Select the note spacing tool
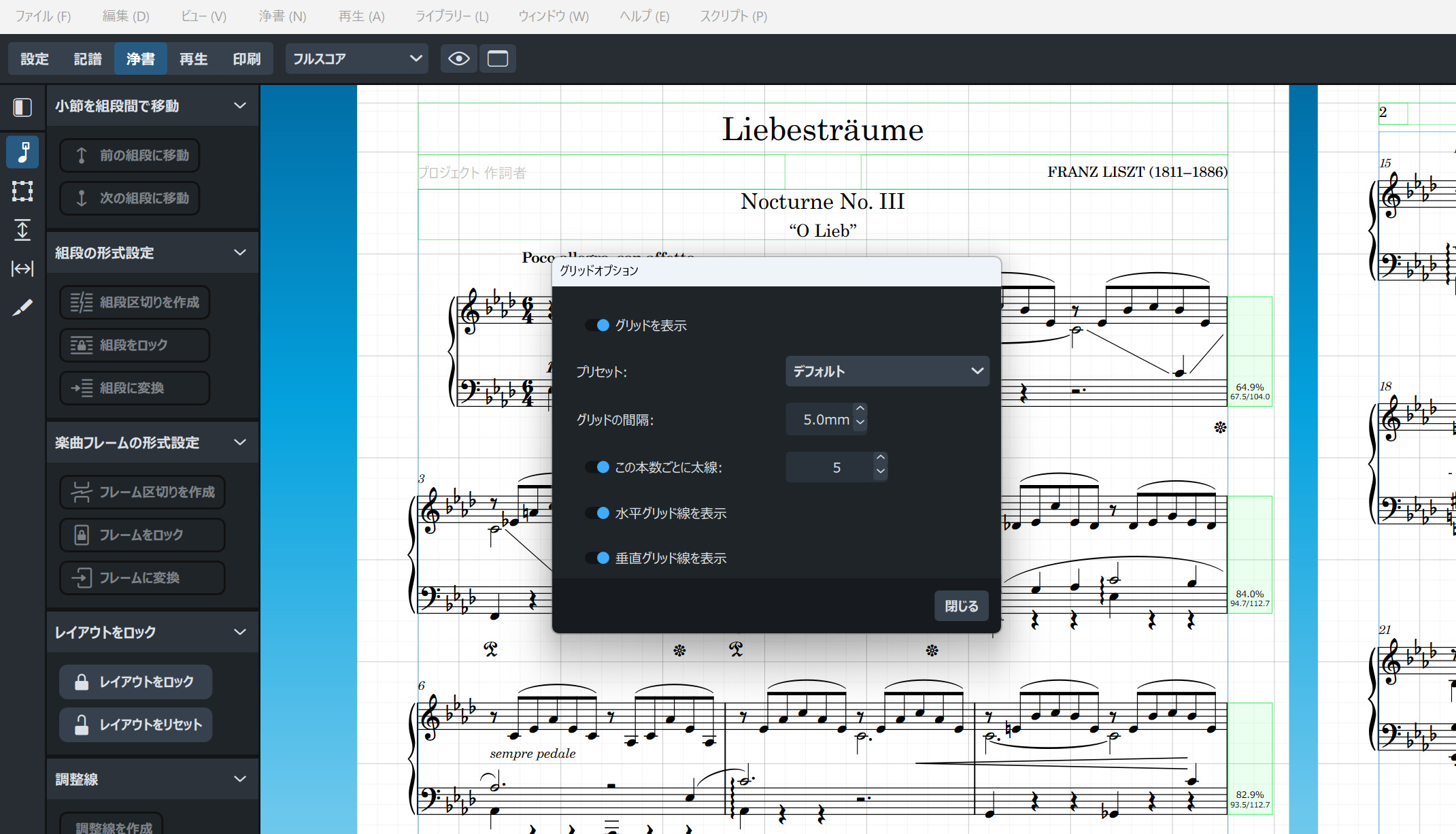Screen dimensions: 1456x834 [x=22, y=269]
